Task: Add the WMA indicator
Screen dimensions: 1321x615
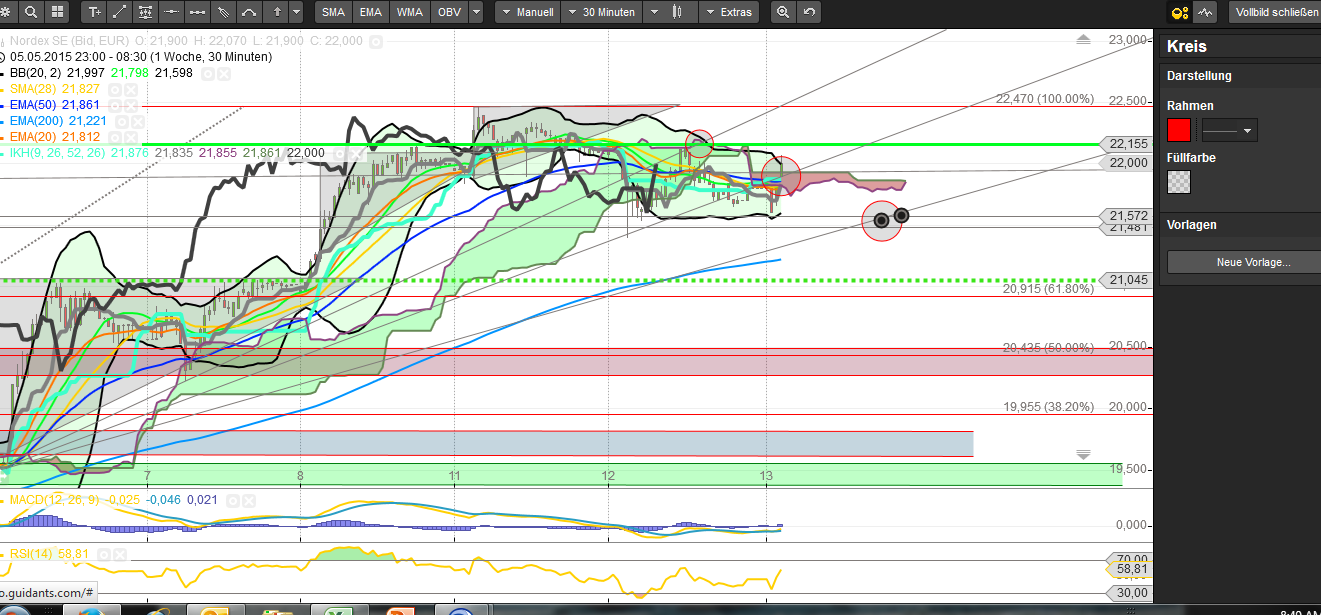Action: [409, 12]
